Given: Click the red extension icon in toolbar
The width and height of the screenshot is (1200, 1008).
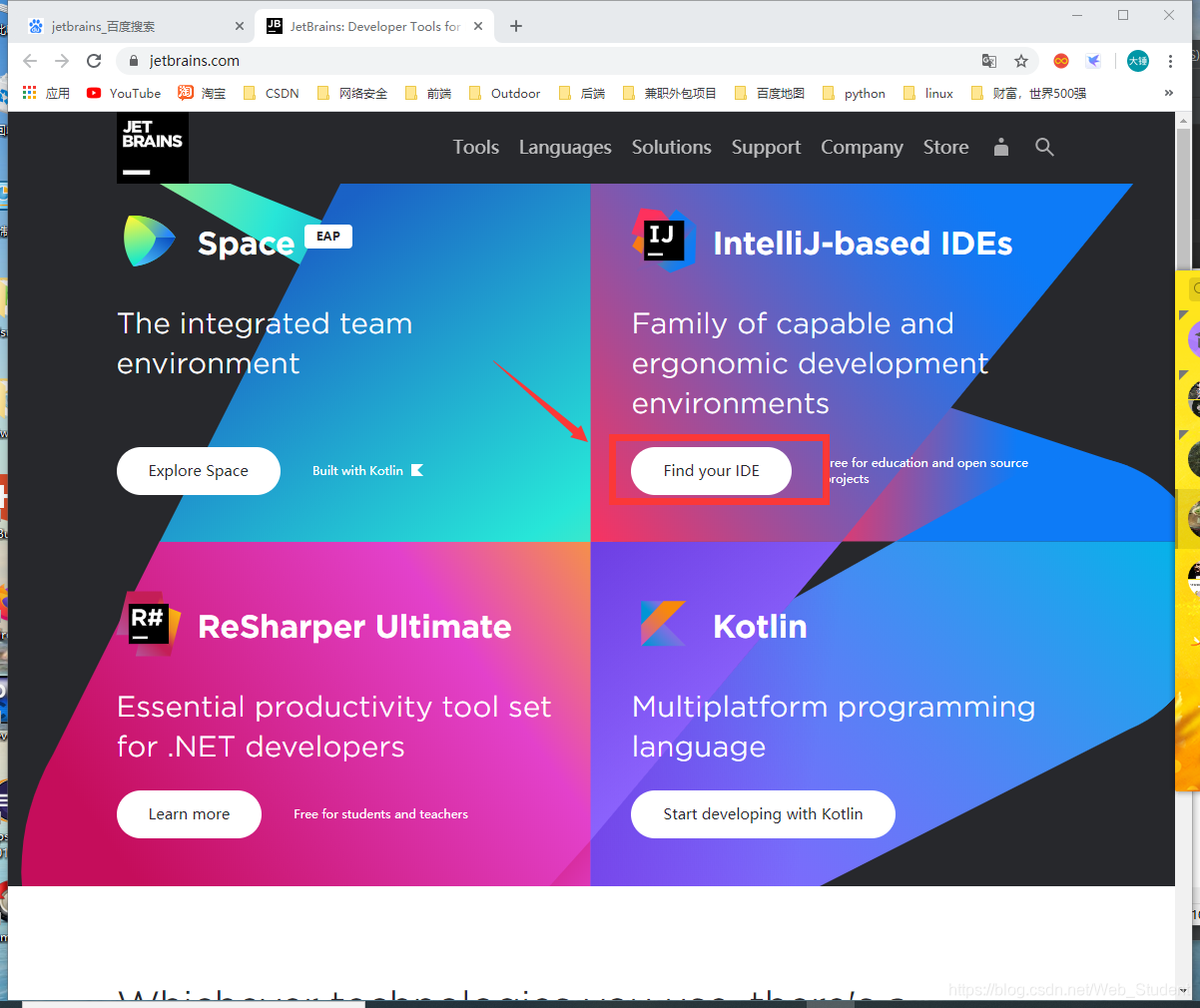Looking at the screenshot, I should coord(1061,61).
